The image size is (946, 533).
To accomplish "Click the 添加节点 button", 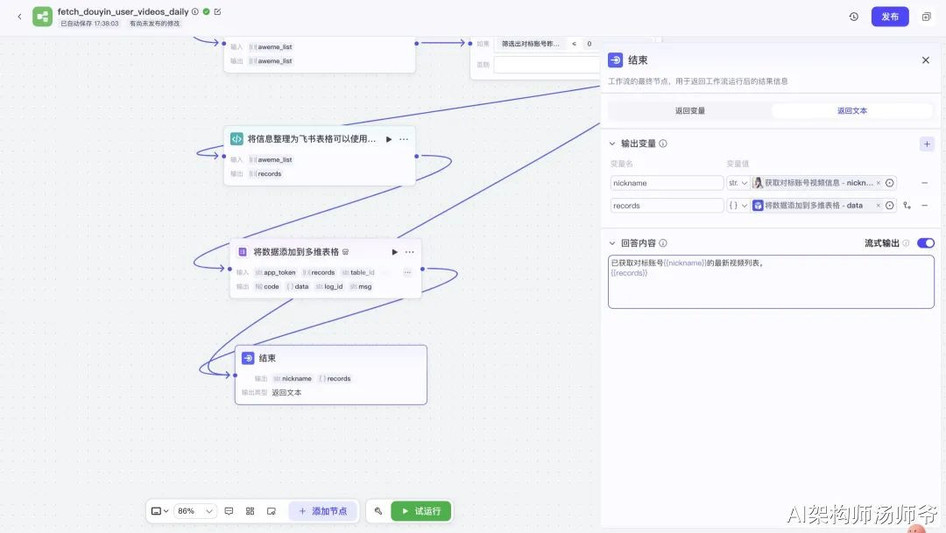I will pyautogui.click(x=323, y=511).
